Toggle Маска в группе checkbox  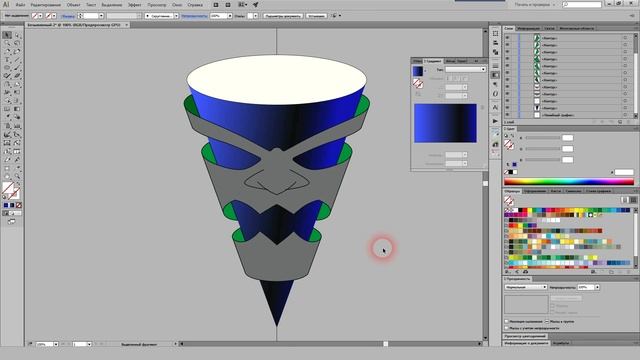547,322
